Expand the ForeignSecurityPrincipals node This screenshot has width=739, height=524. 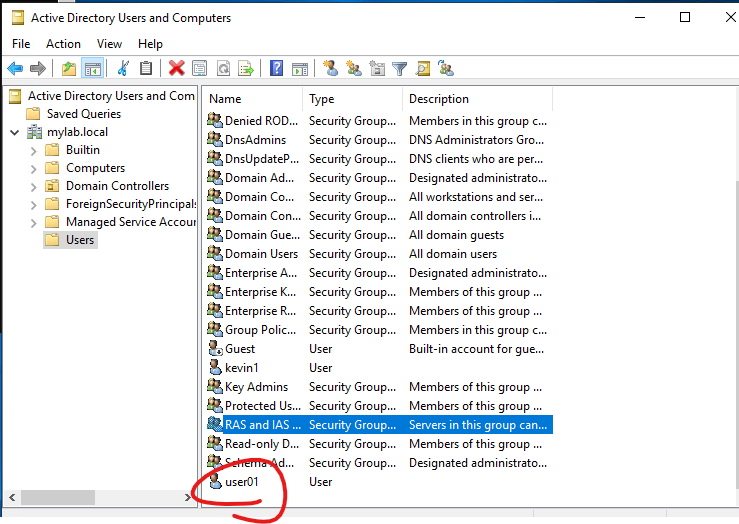(x=33, y=205)
